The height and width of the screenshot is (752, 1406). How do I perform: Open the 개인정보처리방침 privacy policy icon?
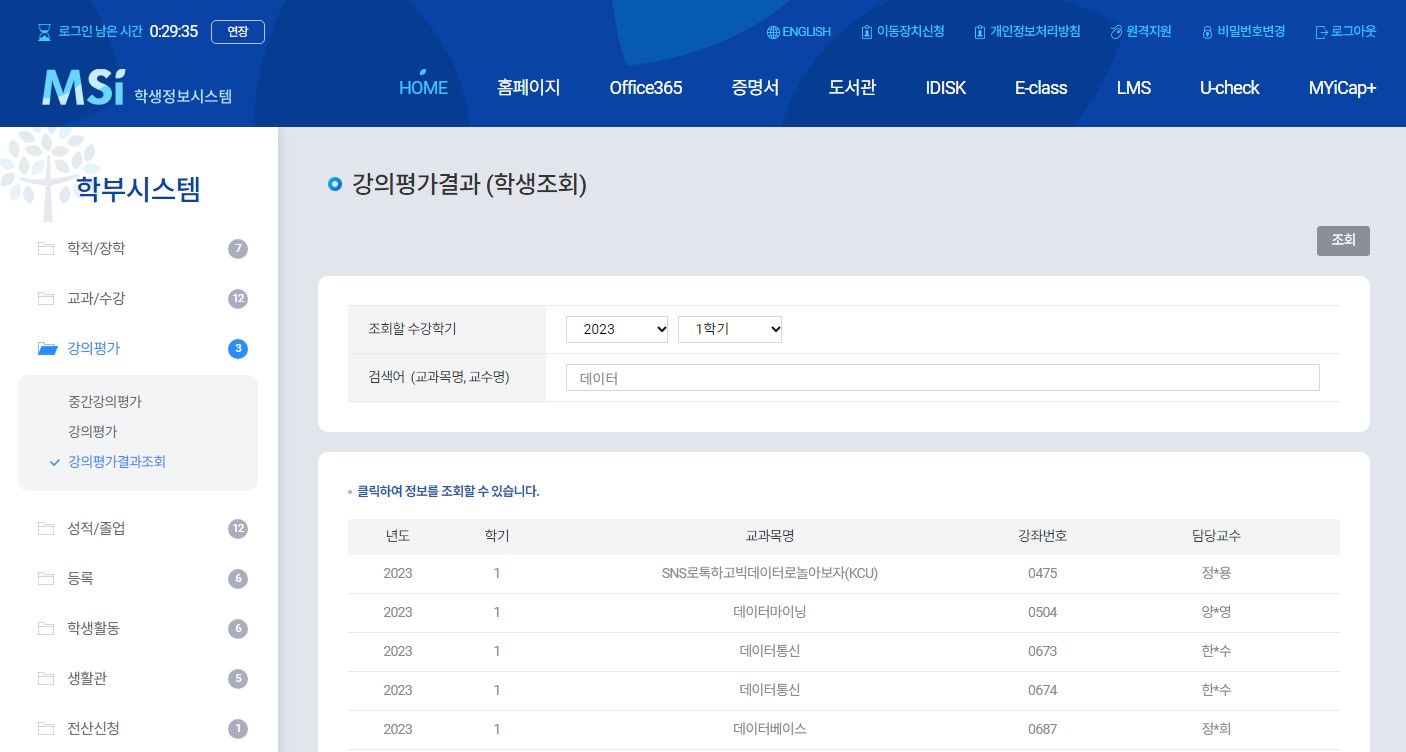pos(979,31)
